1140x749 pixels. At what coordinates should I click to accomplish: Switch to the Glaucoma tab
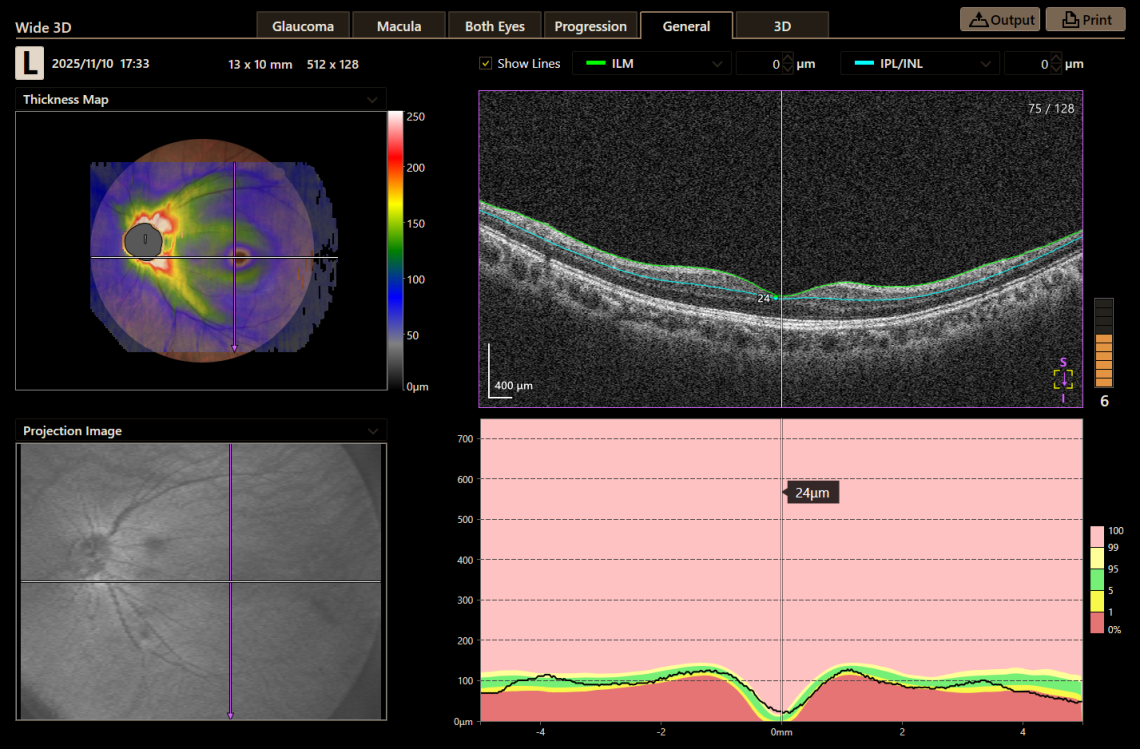(302, 26)
